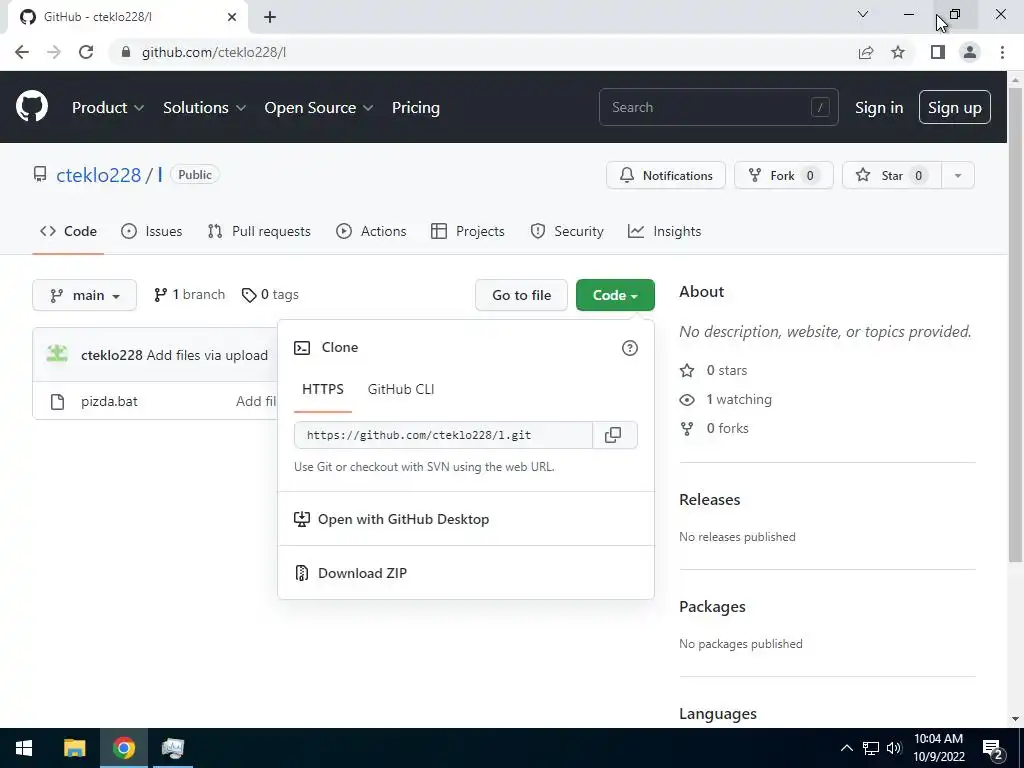Click the Go to file button
The image size is (1024, 768).
tap(521, 295)
